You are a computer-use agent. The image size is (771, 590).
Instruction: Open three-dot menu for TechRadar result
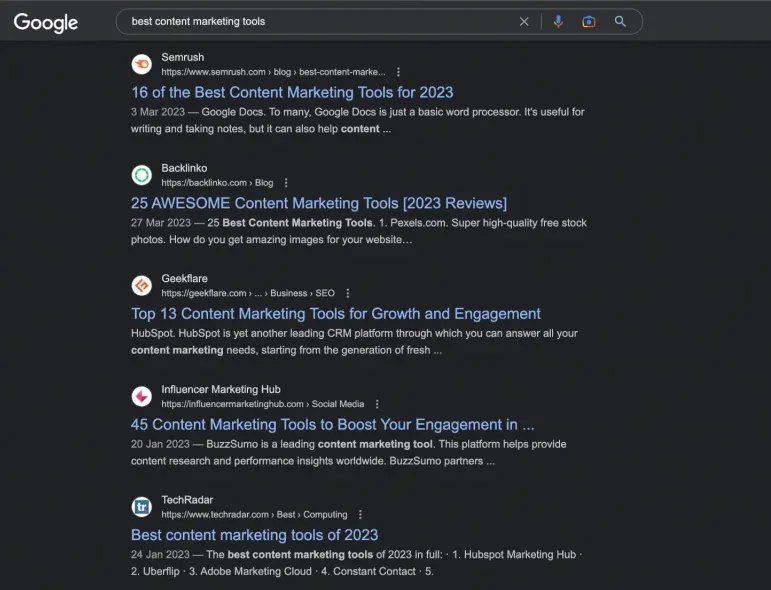click(360, 515)
